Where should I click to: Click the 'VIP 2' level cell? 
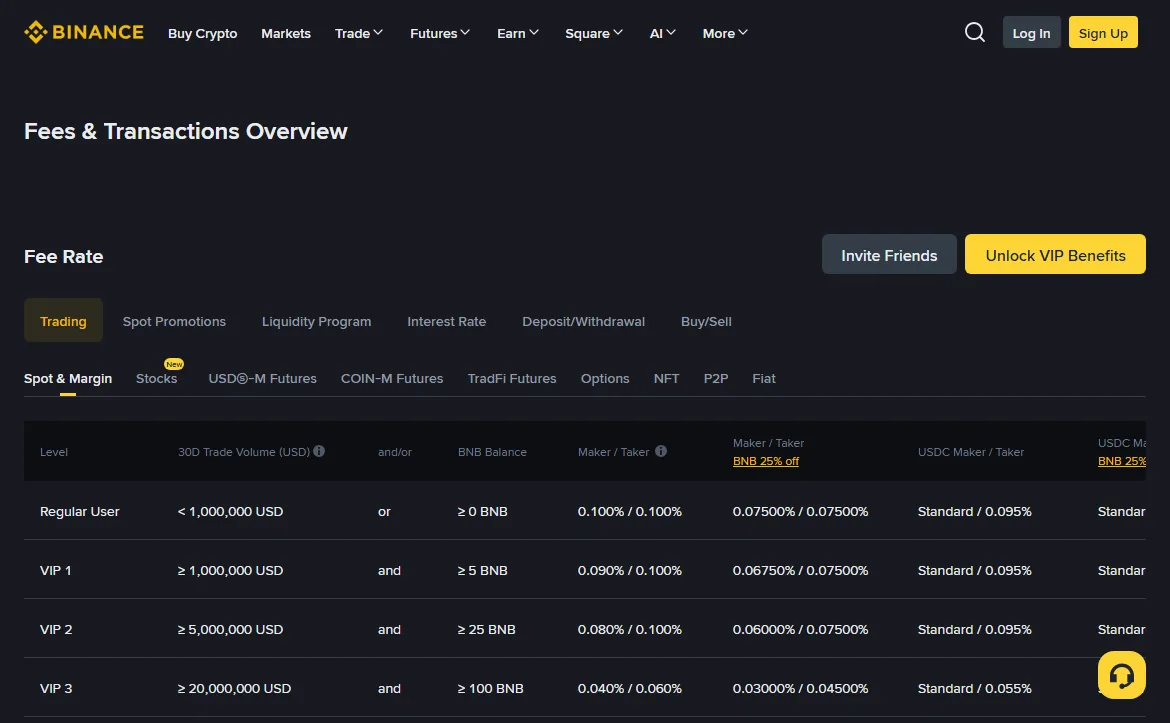point(56,630)
